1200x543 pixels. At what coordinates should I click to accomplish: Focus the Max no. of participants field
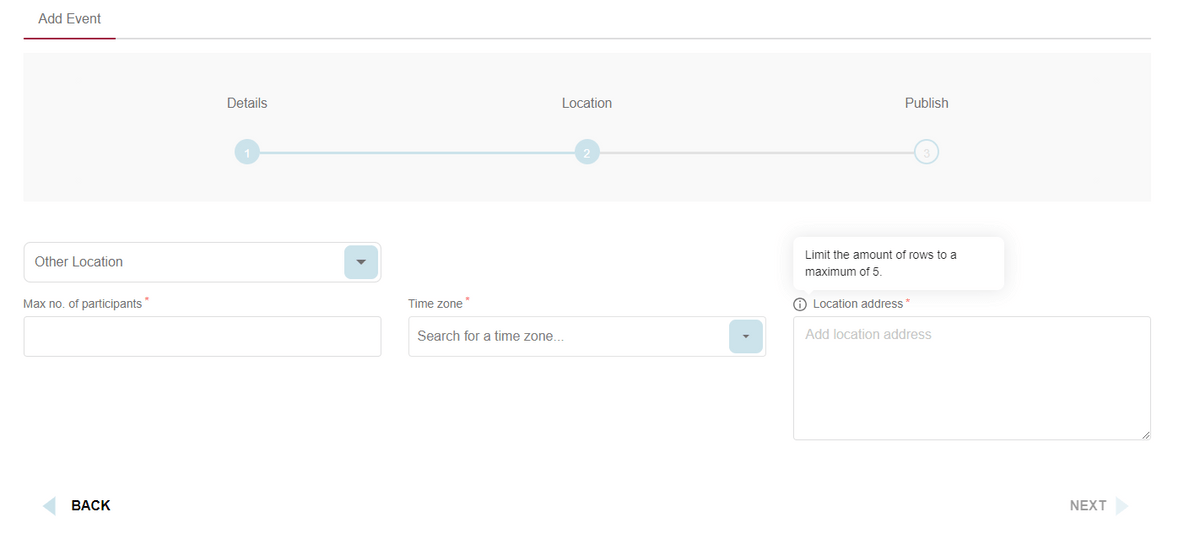[202, 337]
